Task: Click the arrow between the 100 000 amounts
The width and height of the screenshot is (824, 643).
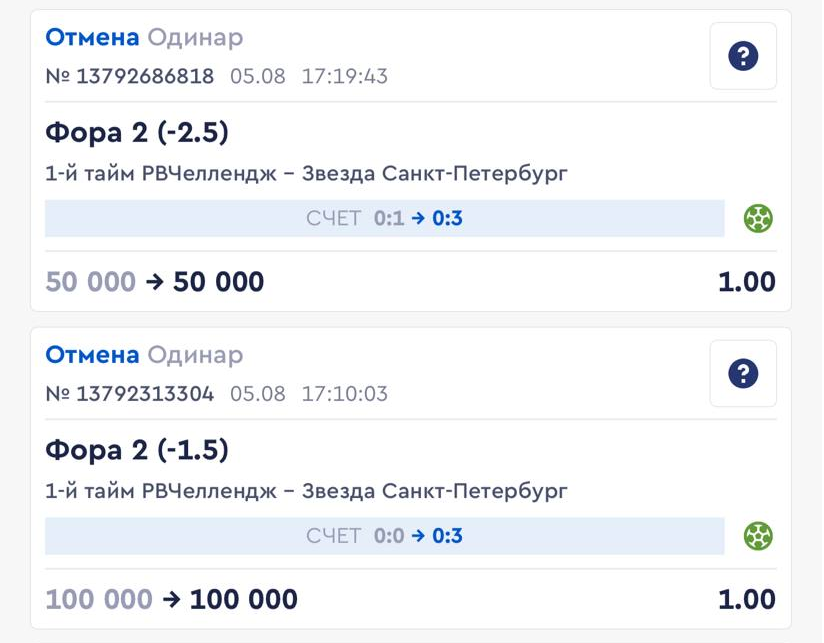Action: (171, 600)
